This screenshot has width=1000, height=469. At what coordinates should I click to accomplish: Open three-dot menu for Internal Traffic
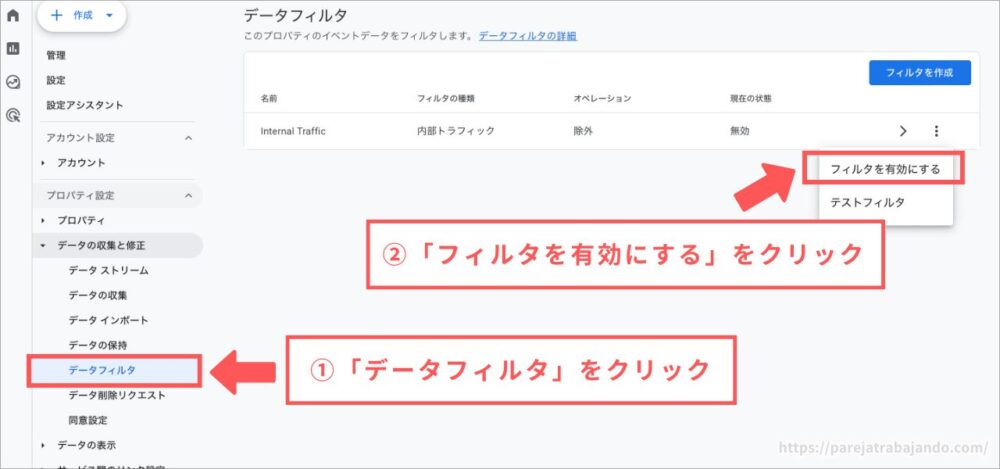click(x=936, y=131)
